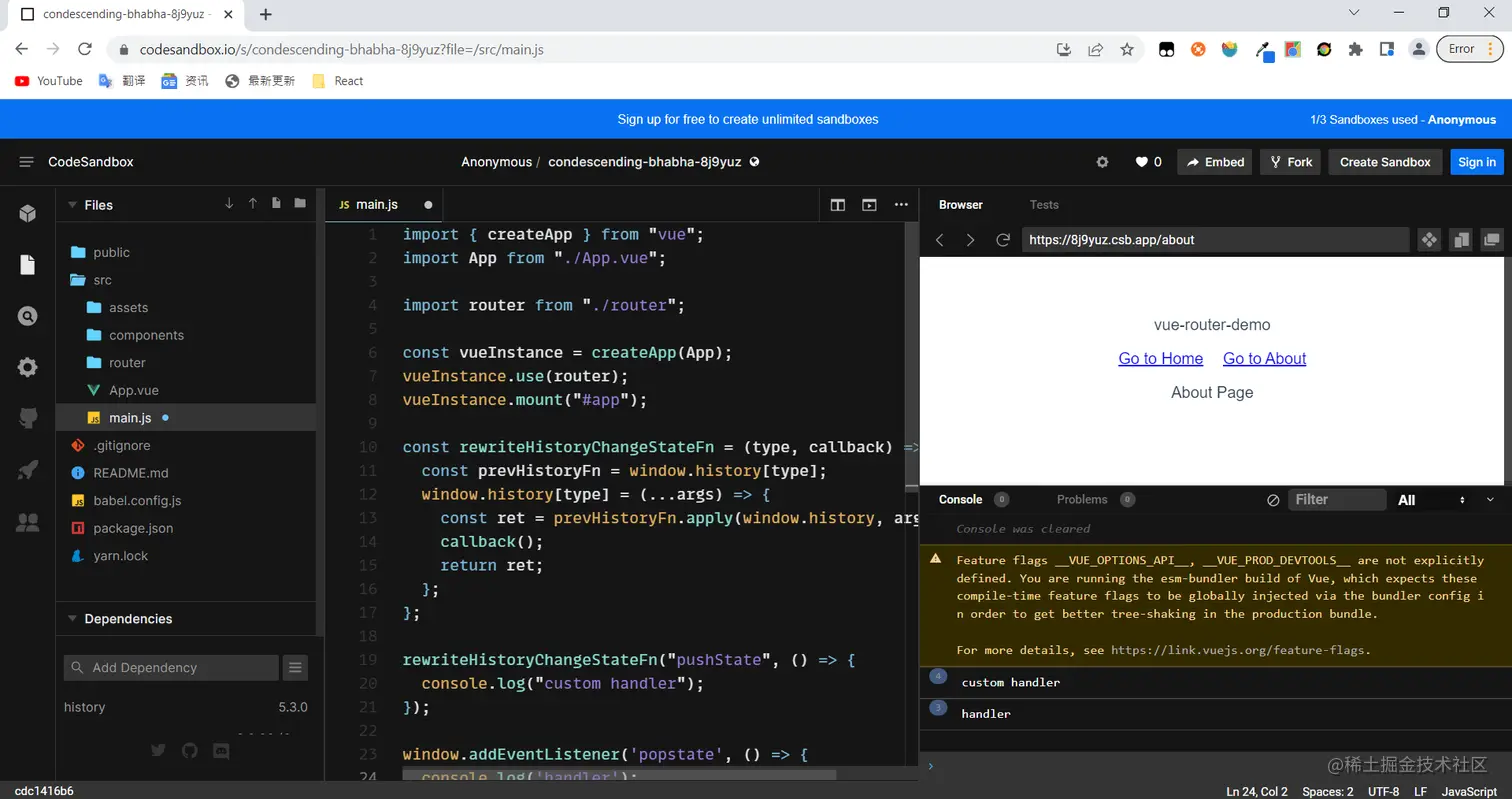Click the Go to Home link in preview
1512x799 pixels.
click(1160, 359)
